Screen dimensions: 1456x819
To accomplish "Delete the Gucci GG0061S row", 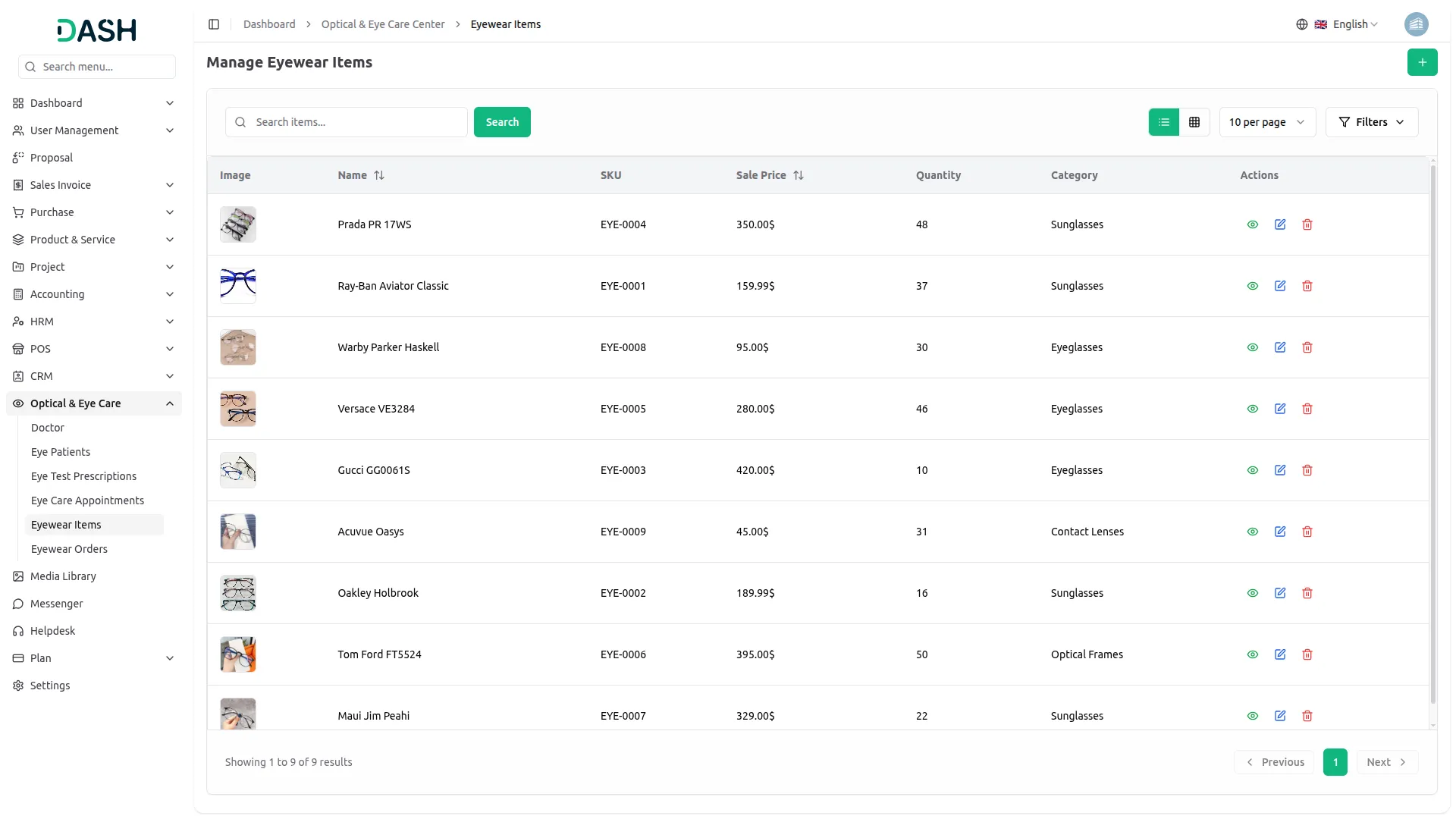I will point(1307,470).
